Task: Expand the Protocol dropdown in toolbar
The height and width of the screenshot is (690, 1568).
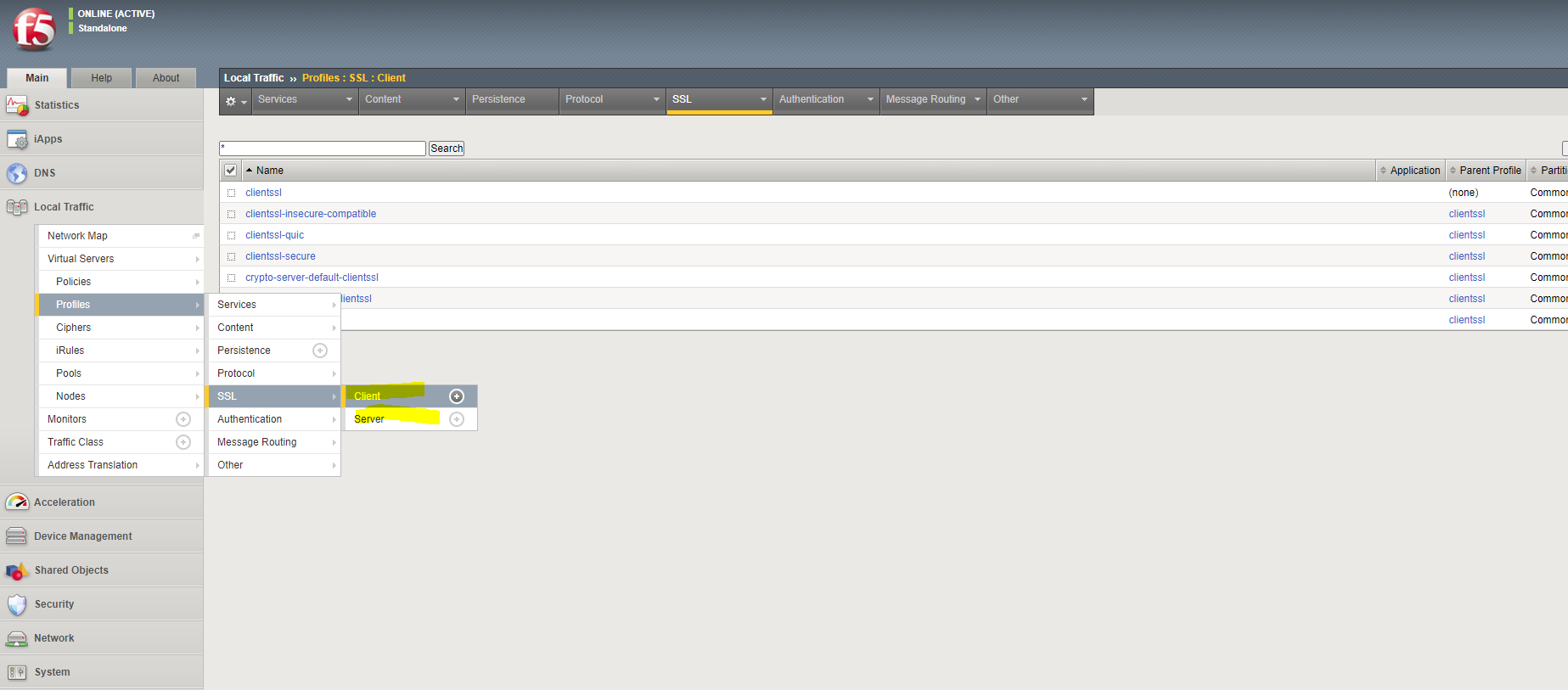Action: pyautogui.click(x=612, y=100)
